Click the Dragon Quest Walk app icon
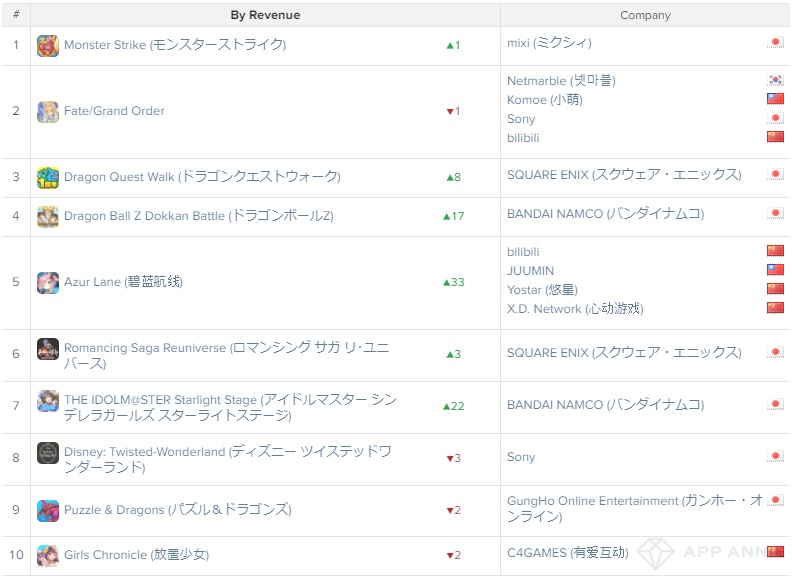 (47, 177)
